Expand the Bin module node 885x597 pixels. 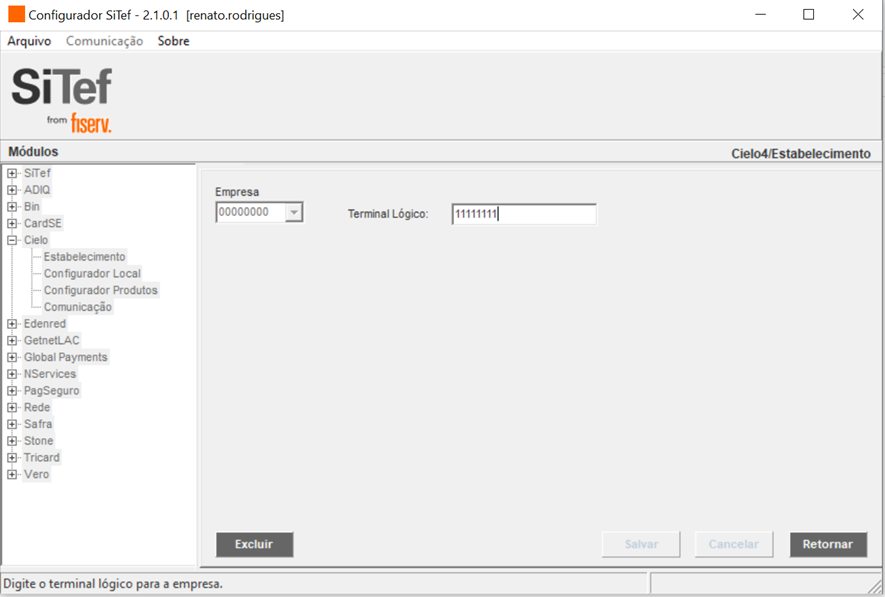point(12,207)
